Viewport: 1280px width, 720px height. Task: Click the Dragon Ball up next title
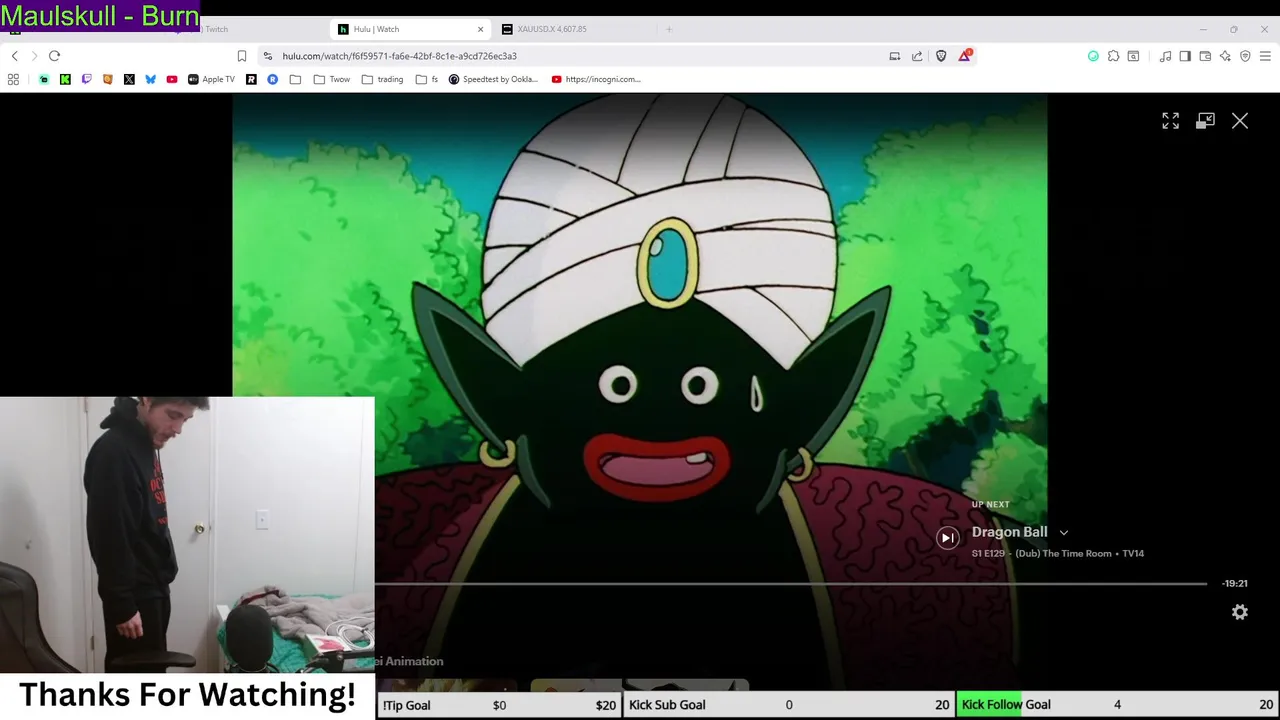[1009, 532]
